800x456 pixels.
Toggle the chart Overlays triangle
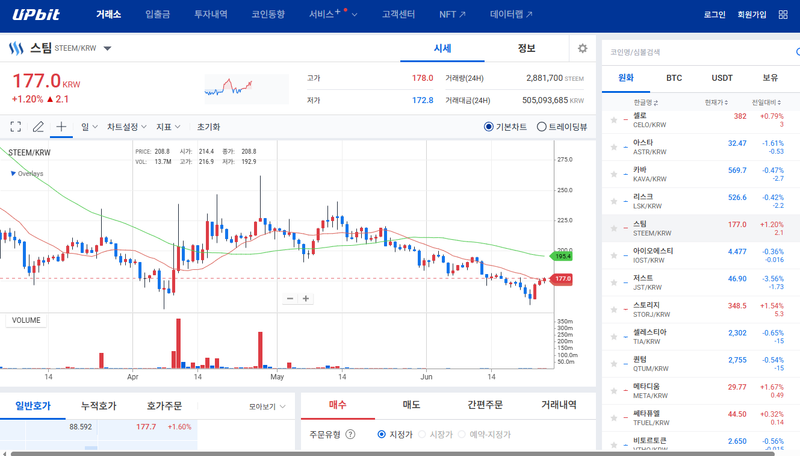point(13,173)
